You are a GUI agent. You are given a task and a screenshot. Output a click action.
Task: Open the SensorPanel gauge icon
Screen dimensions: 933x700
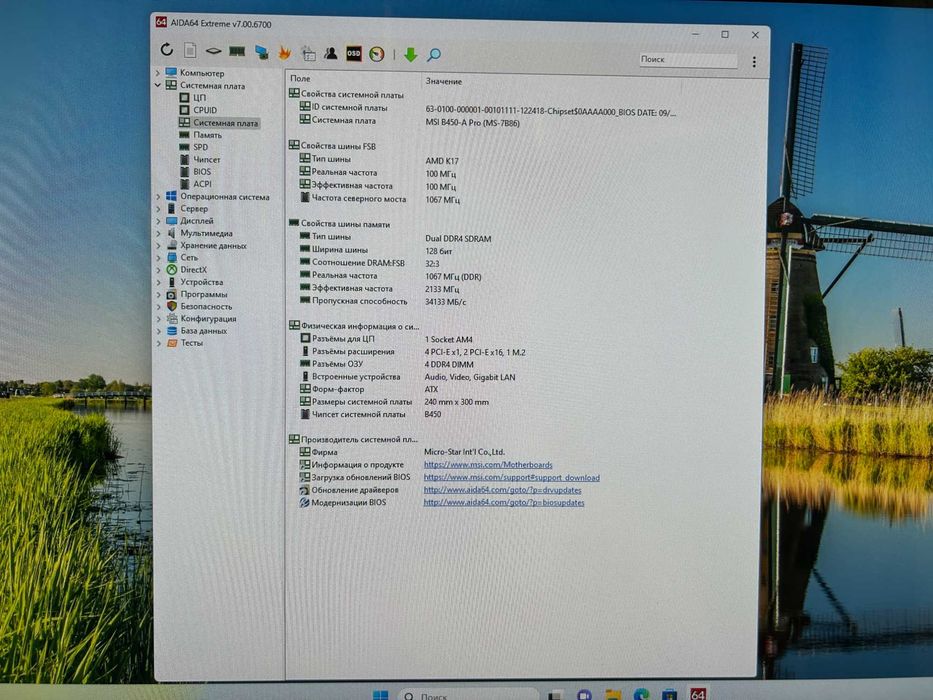coord(377,54)
